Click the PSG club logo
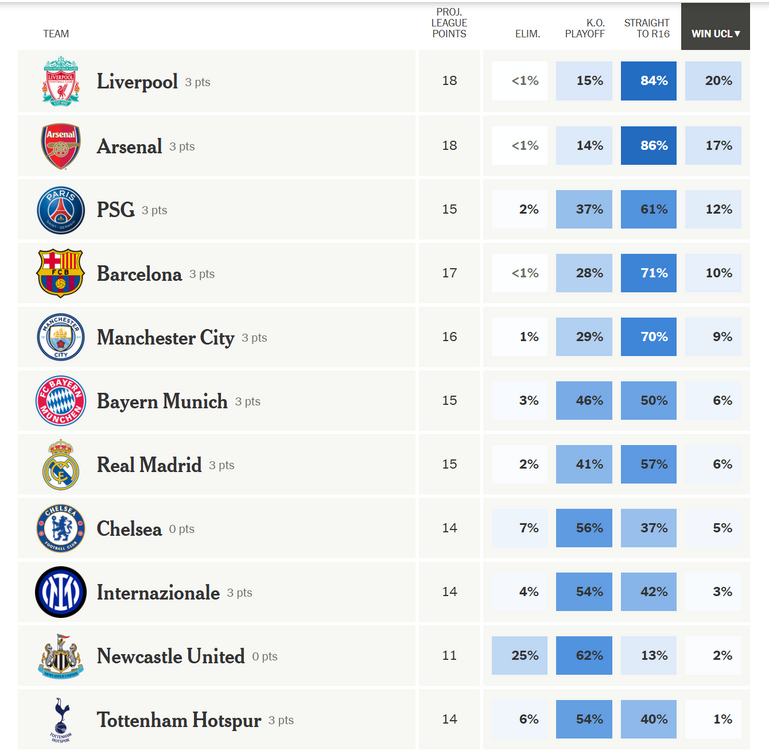769x750 pixels. (61, 210)
